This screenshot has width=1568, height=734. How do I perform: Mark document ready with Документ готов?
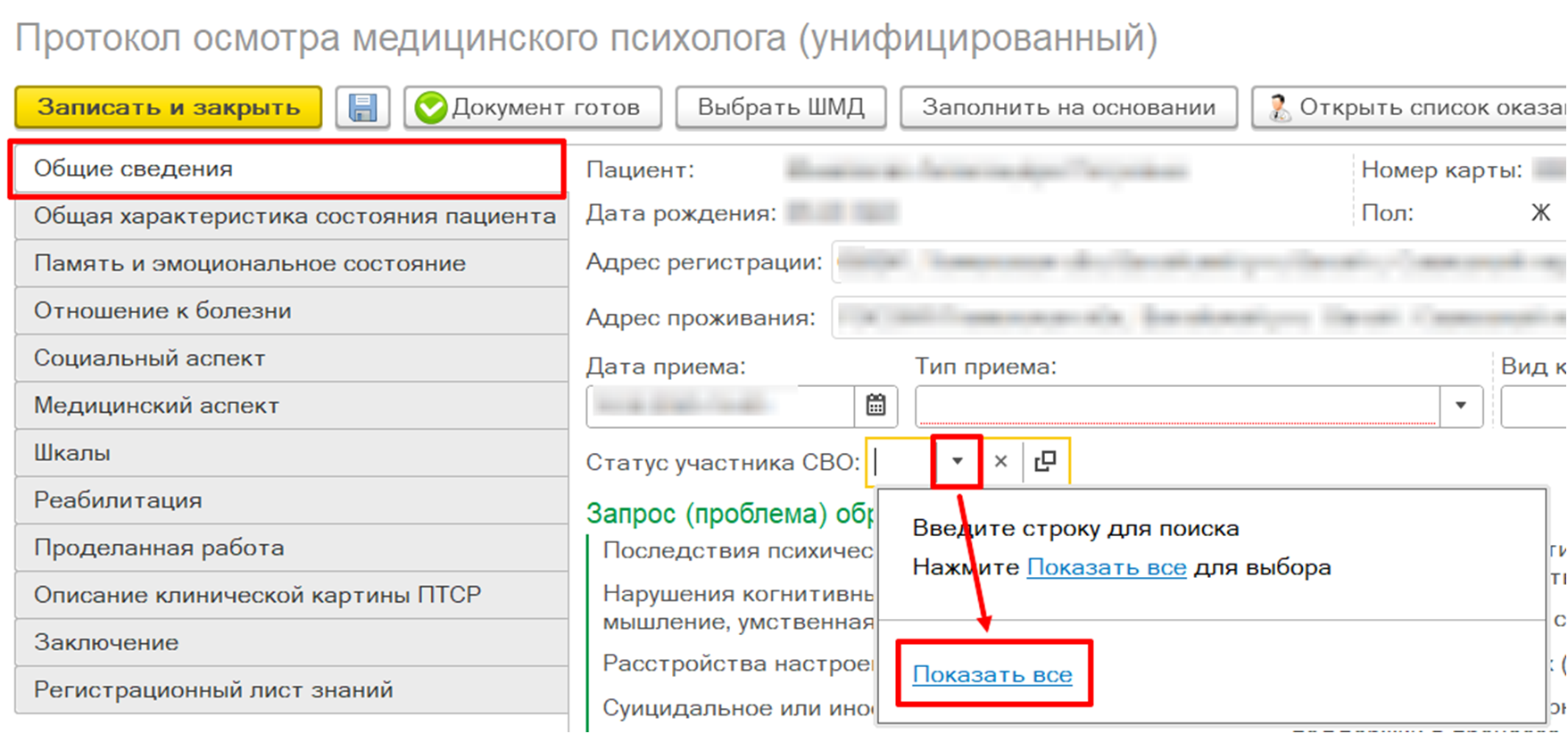532,108
